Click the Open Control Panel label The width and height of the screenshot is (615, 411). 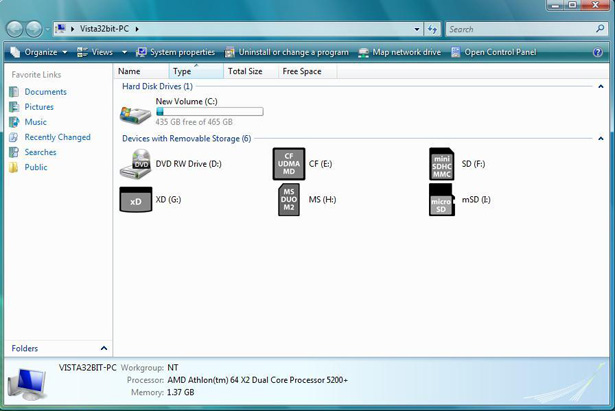500,52
